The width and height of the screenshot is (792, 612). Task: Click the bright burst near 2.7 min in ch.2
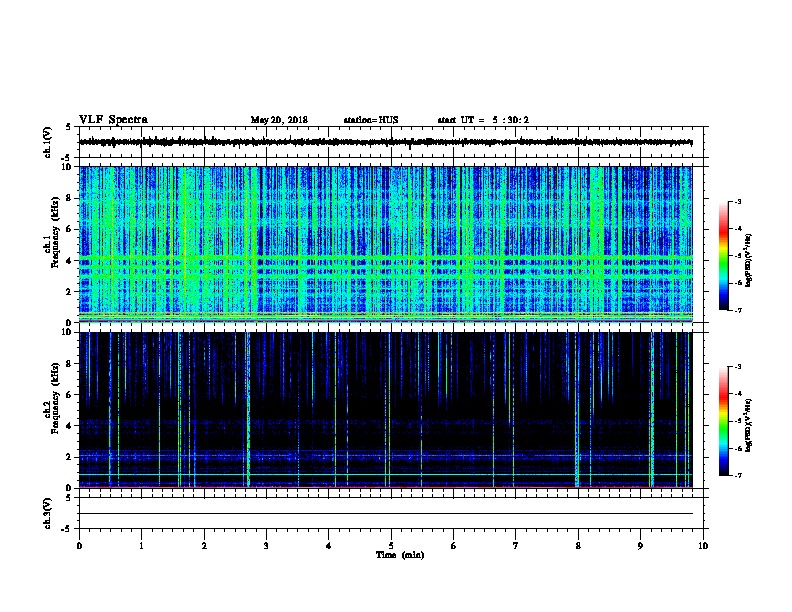click(248, 410)
